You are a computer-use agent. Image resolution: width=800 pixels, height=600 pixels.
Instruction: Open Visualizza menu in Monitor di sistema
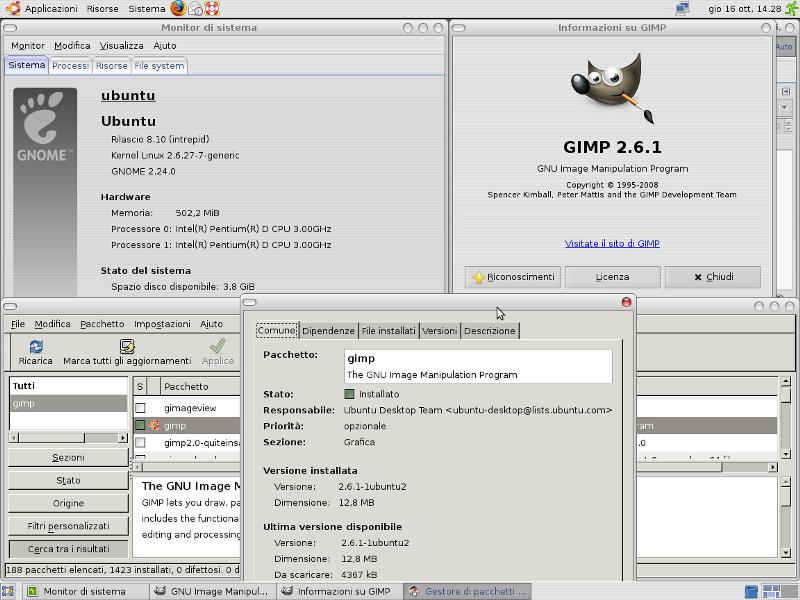pyautogui.click(x=121, y=46)
